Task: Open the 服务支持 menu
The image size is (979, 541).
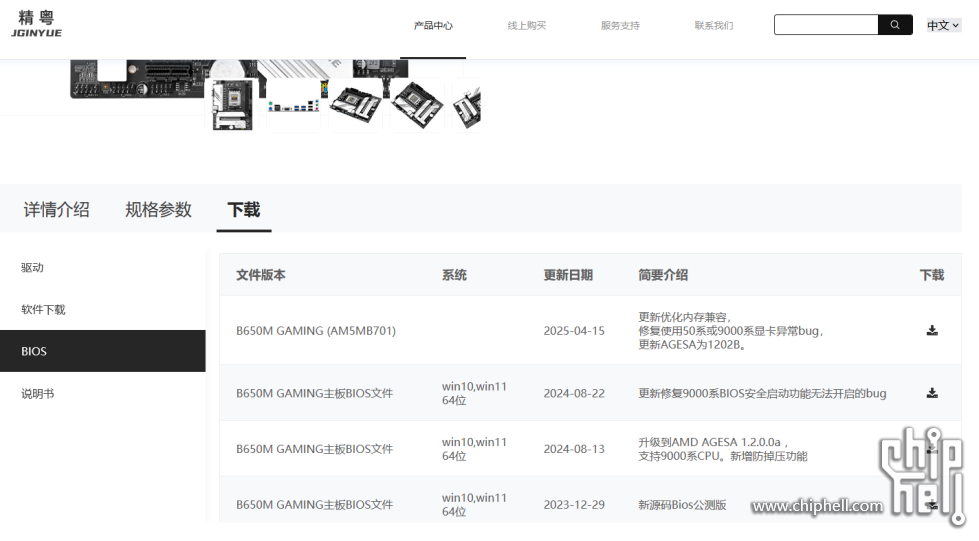Action: pos(620,26)
